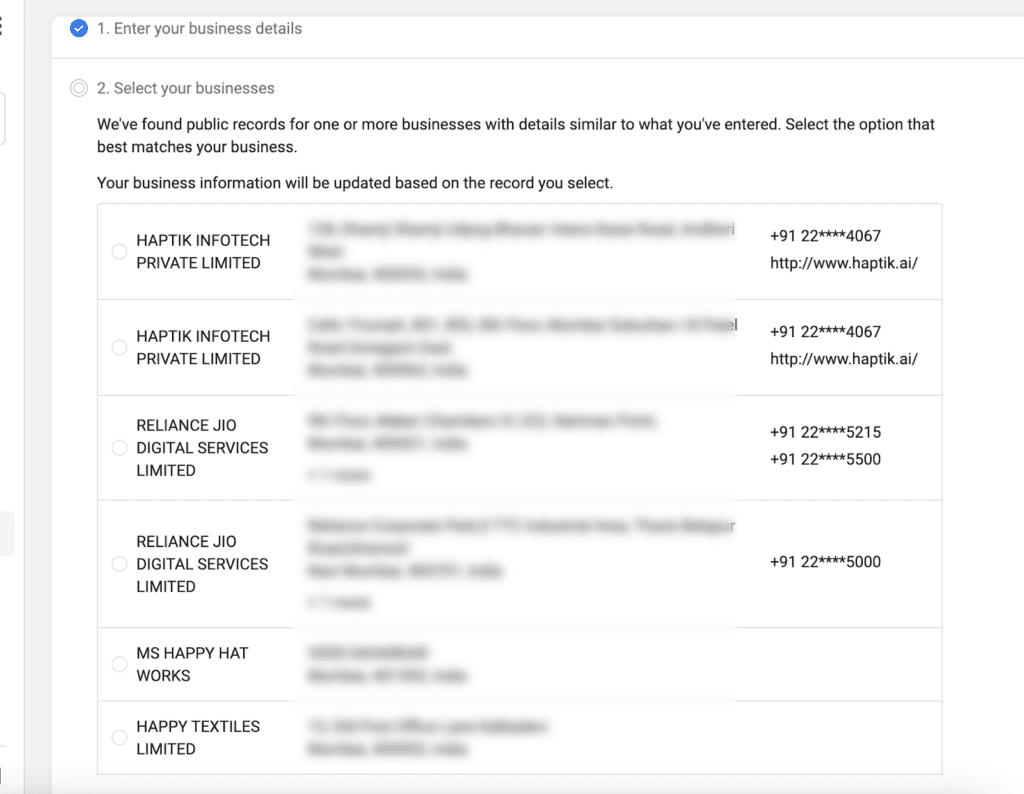Click phone number +91 22****5215 for Reliance
This screenshot has width=1024, height=794.
click(824, 432)
